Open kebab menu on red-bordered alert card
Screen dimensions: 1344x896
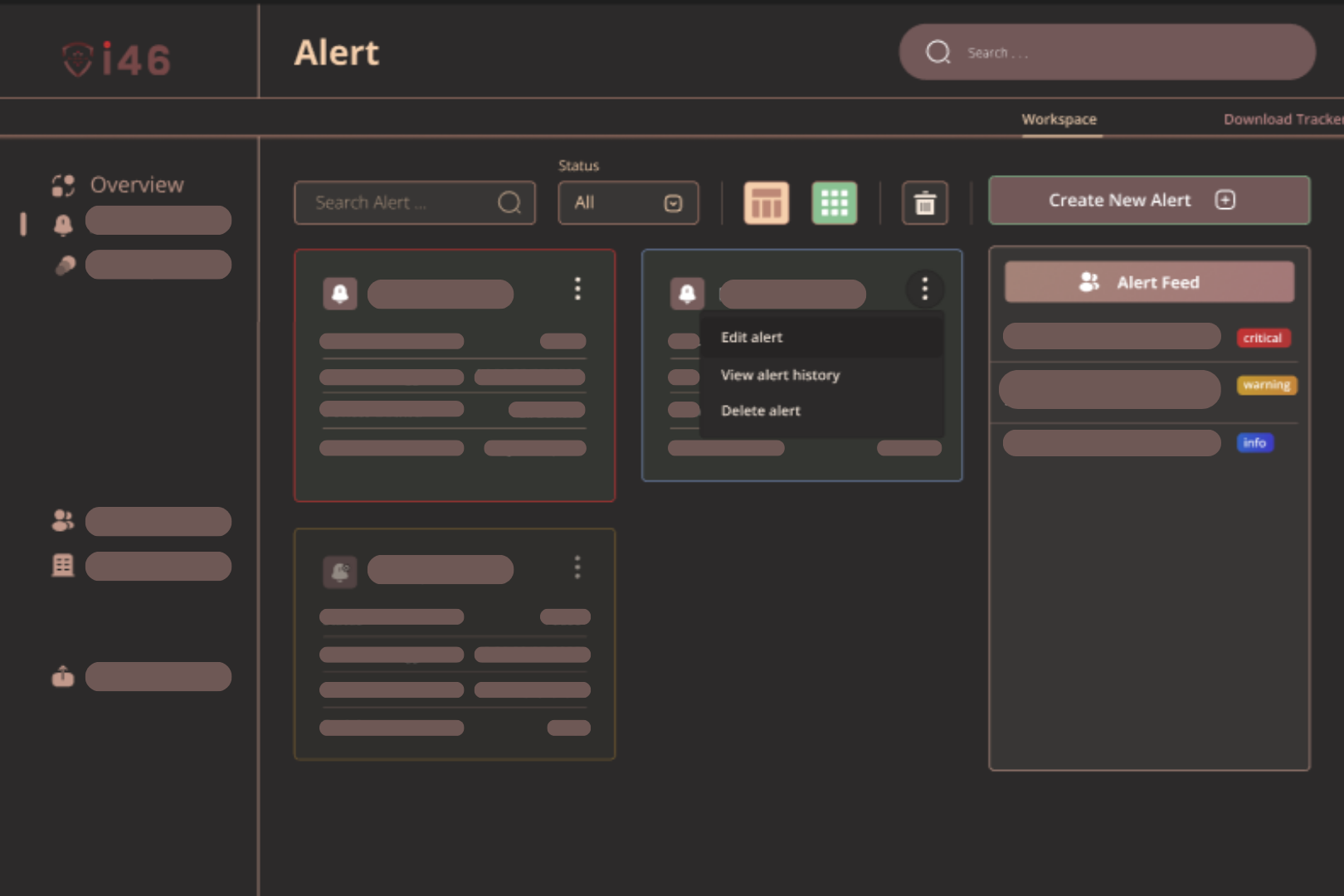tap(577, 289)
